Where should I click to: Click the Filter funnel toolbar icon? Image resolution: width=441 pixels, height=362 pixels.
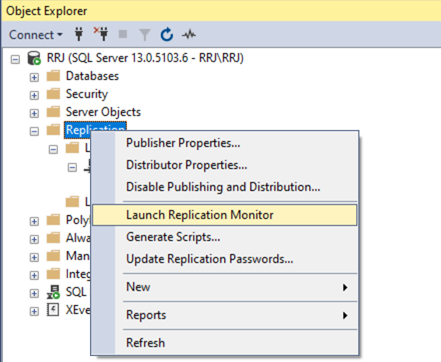(145, 35)
